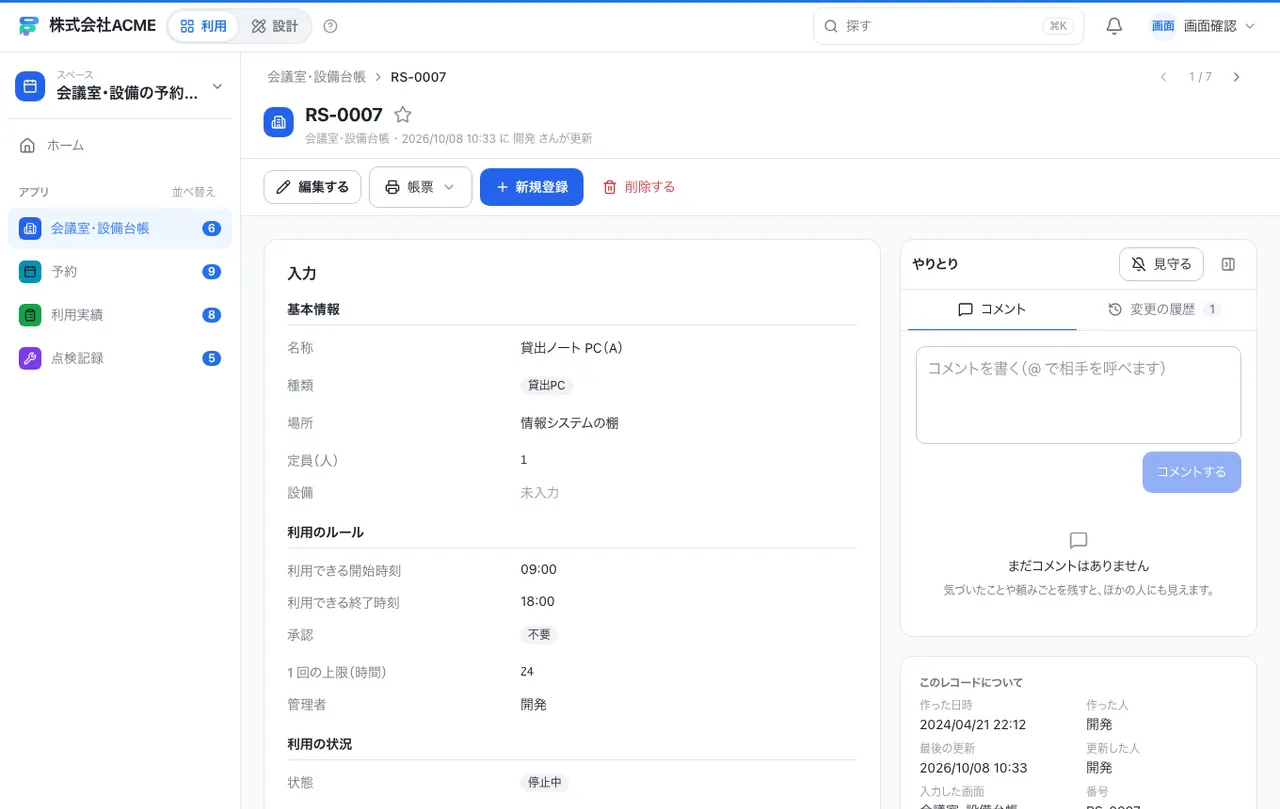Open 予約 app in the sidebar
Screen dimensions: 1280x809
pyautogui.click(x=120, y=271)
